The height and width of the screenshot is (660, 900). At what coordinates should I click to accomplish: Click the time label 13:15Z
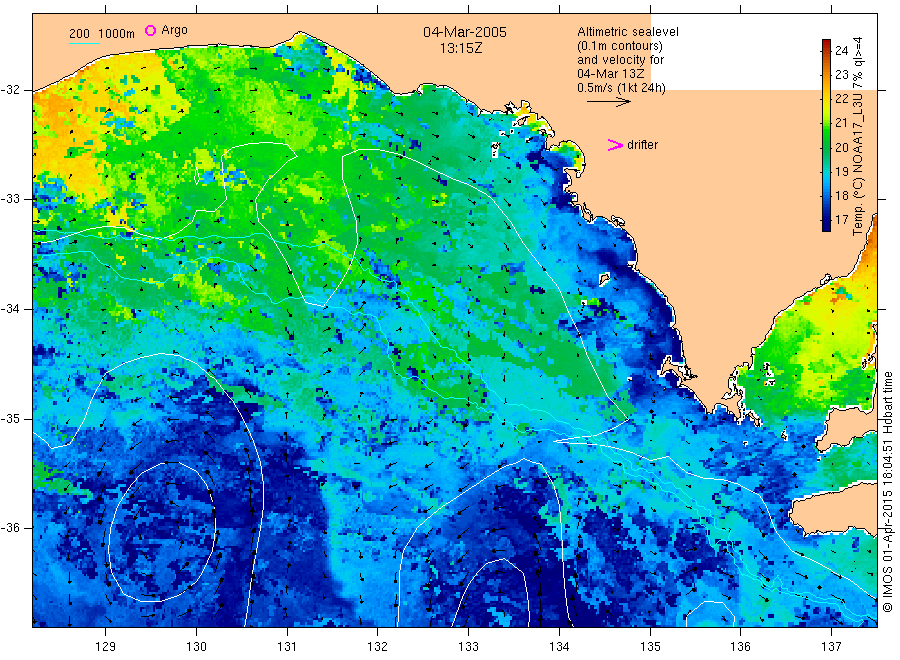[x=461, y=48]
